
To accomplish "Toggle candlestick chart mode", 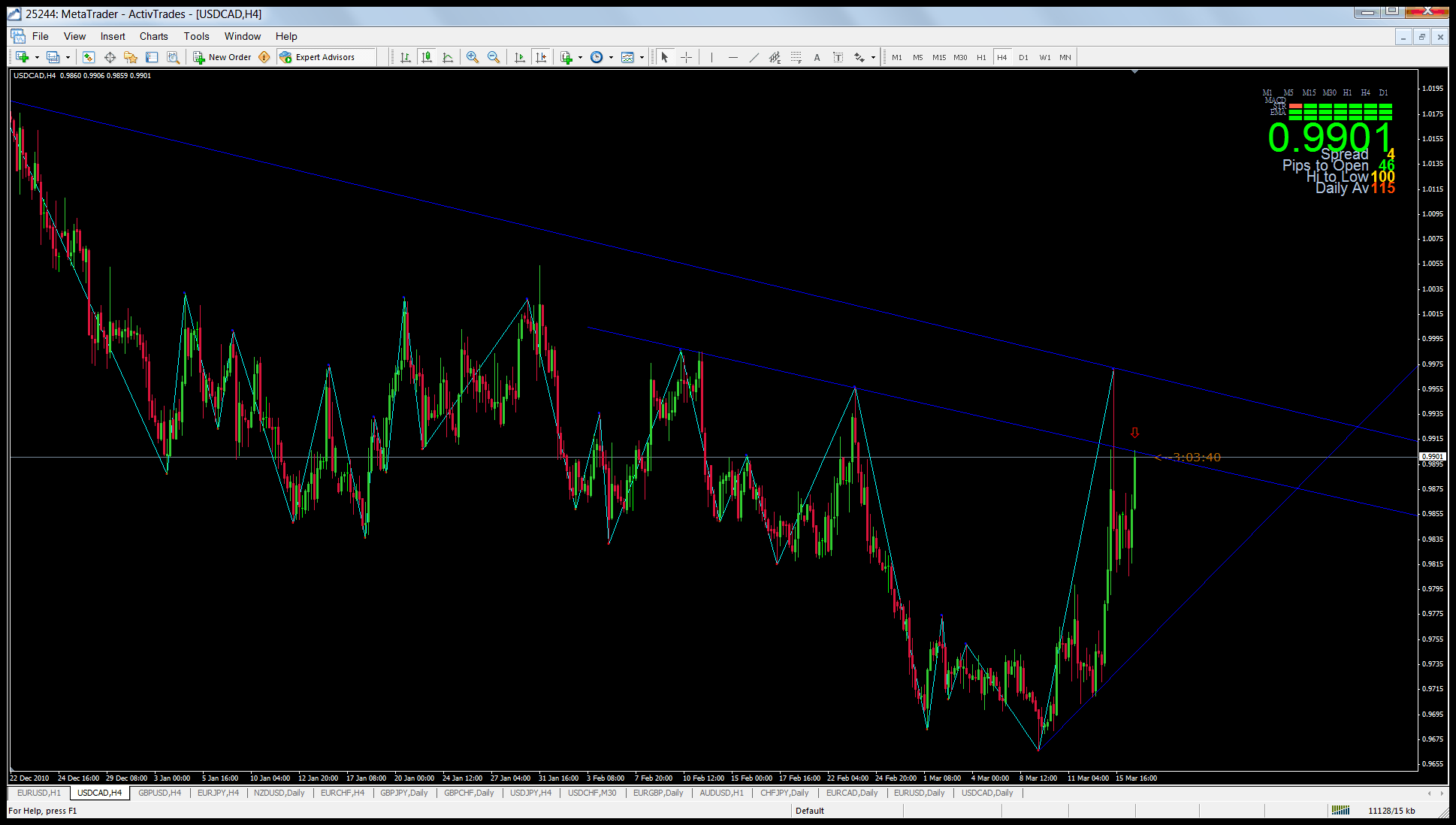I will (x=427, y=57).
